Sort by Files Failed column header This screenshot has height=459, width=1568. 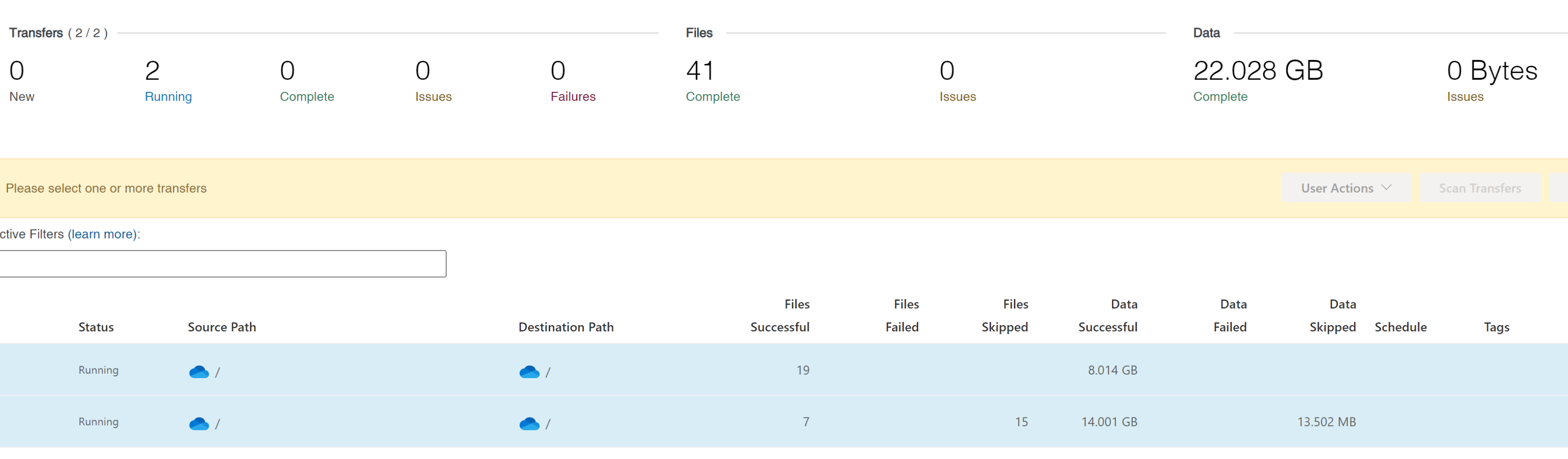(902, 316)
